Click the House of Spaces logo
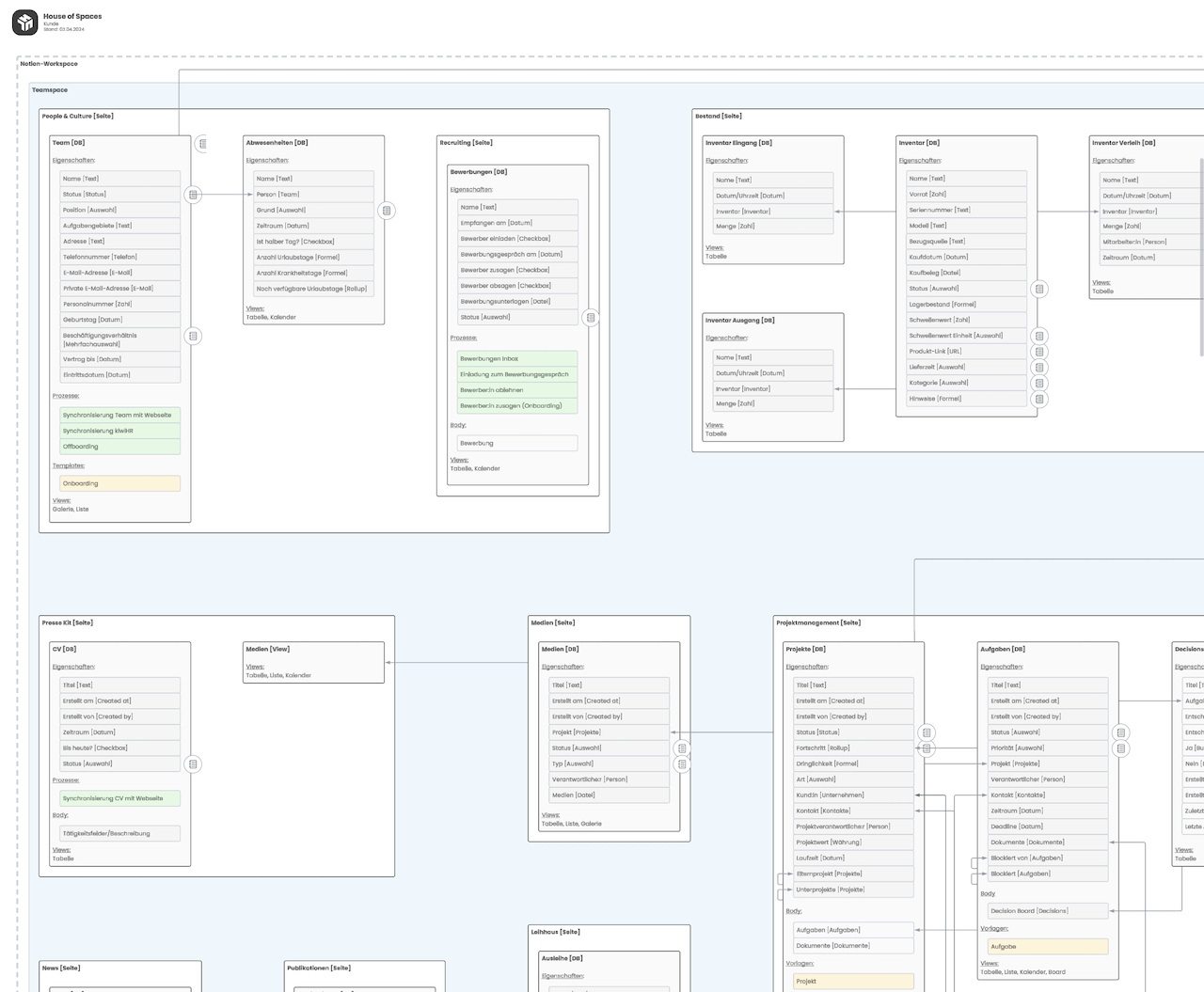This screenshot has width=1204, height=992. 24,23
